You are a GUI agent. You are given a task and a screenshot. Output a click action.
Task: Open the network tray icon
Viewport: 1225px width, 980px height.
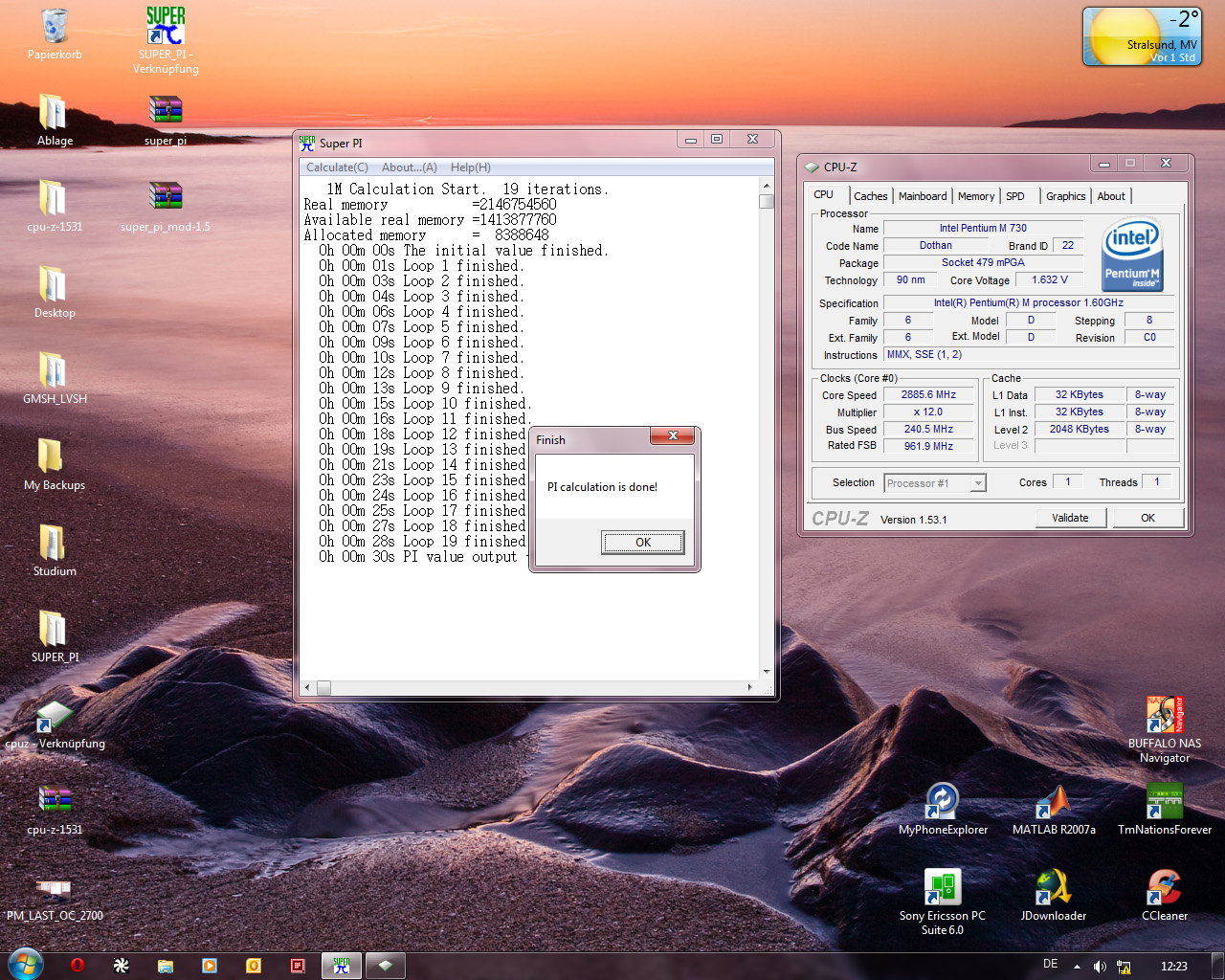click(1124, 967)
